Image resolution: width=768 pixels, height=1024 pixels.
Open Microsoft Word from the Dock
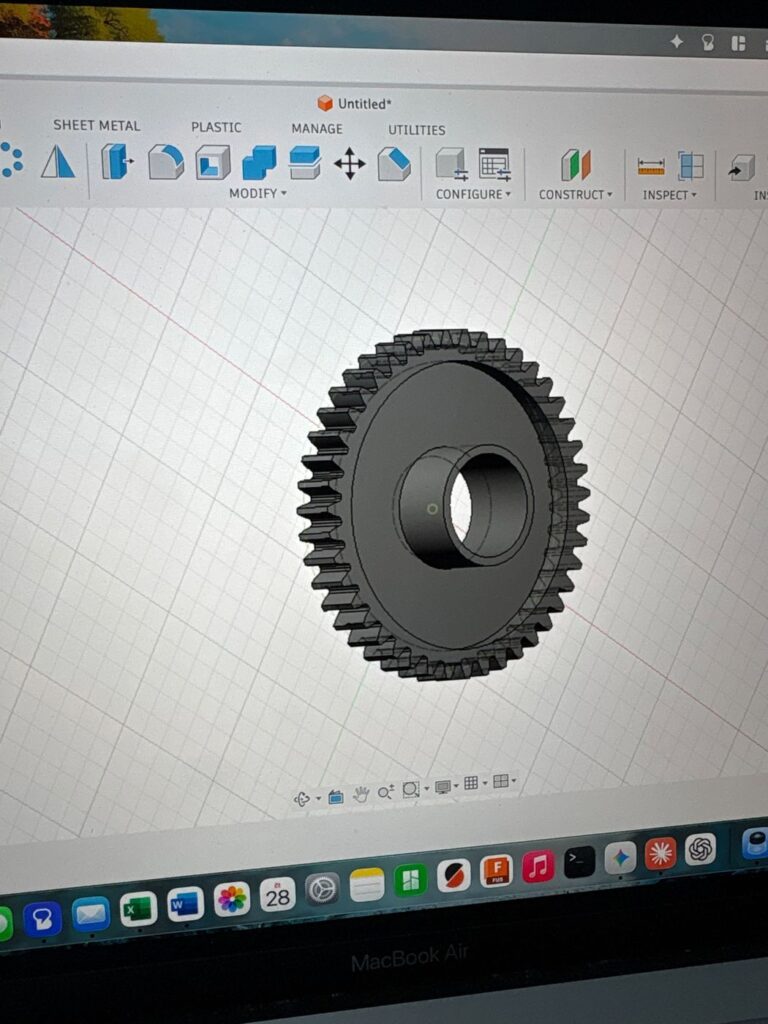pos(185,904)
